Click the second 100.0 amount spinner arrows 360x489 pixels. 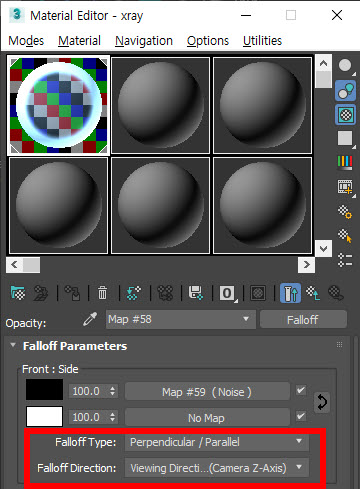click(113, 417)
